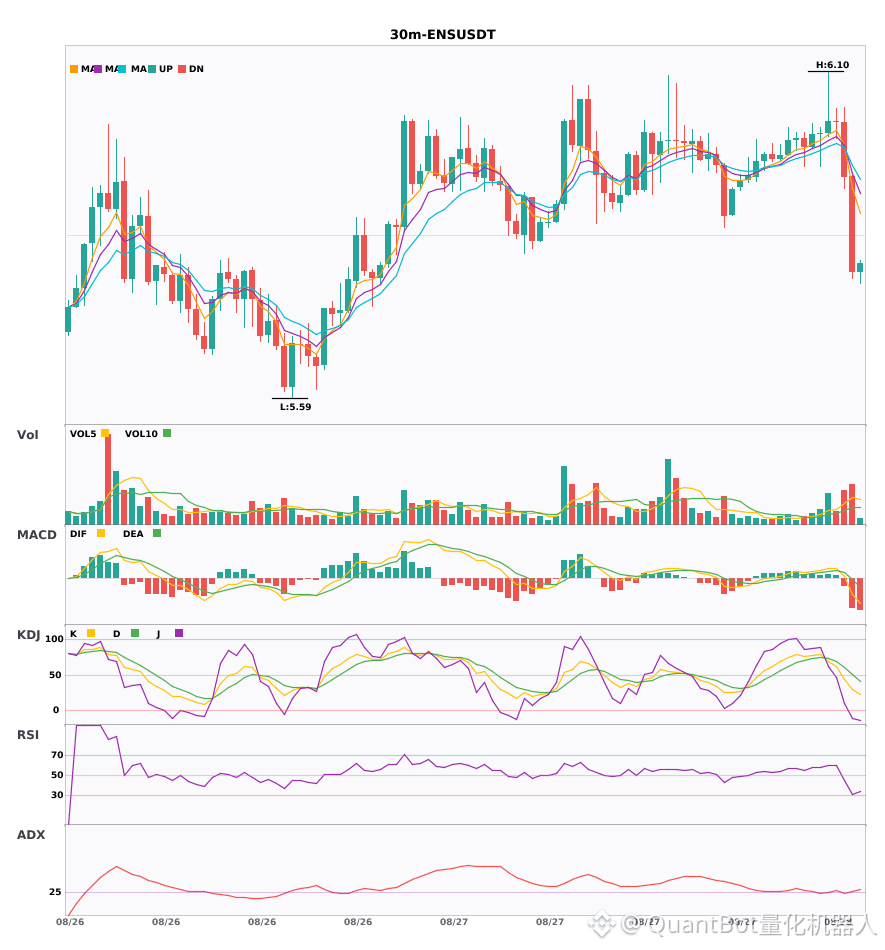Viewport: 885px width, 950px height.
Task: Click the RSI axis value 70
Action: [x=57, y=755]
